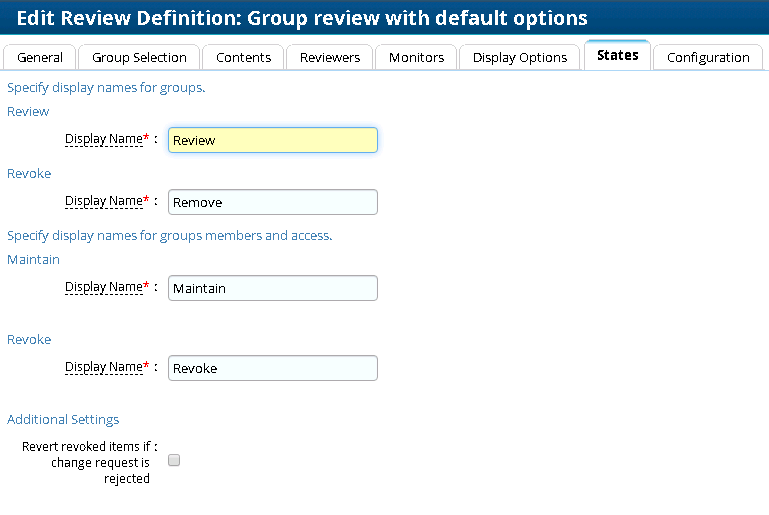
Task: Click the Display Name label beside the 'Review' field
Action: (x=104, y=140)
